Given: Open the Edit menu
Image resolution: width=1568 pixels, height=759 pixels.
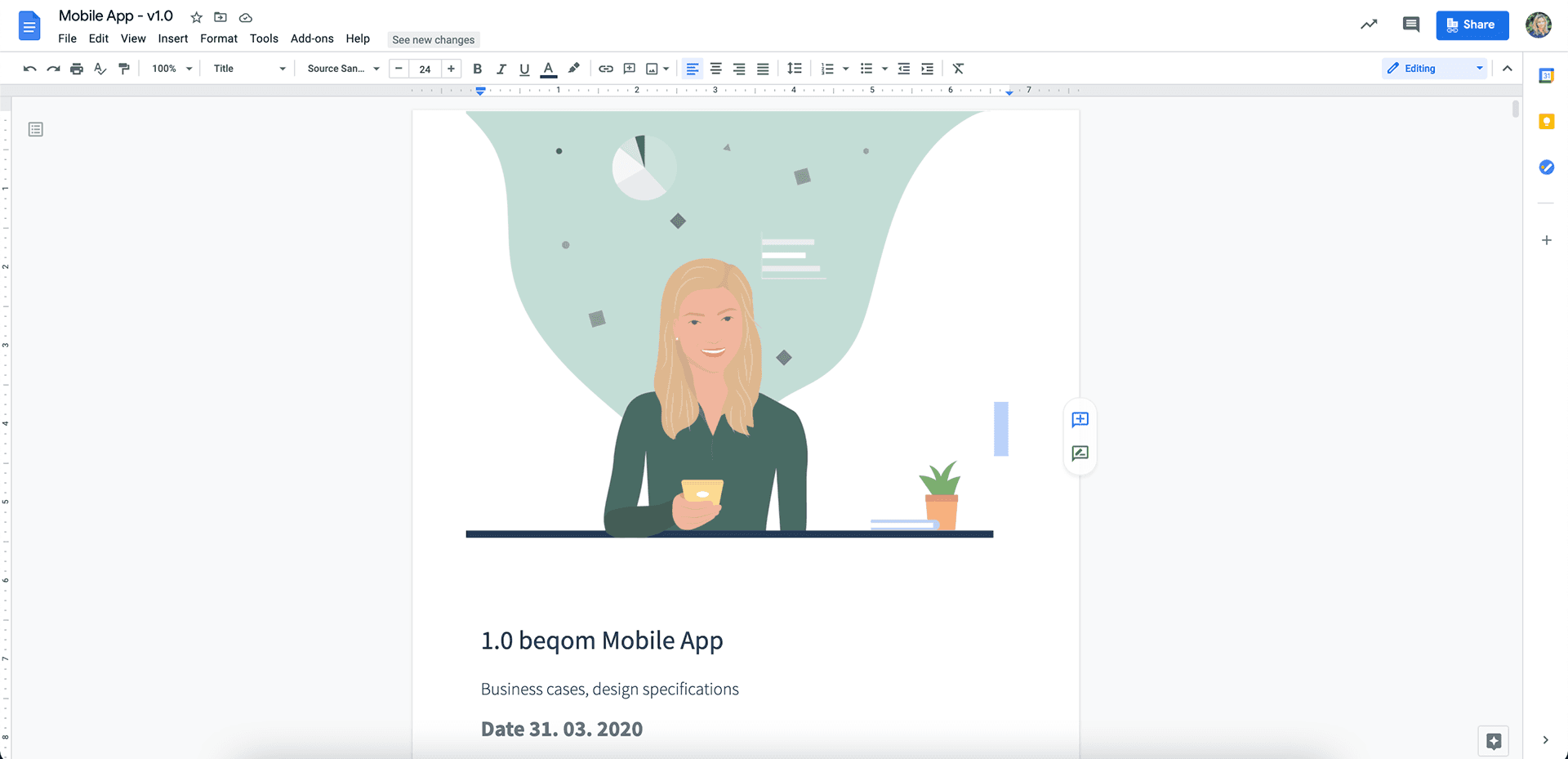Looking at the screenshot, I should coord(99,38).
